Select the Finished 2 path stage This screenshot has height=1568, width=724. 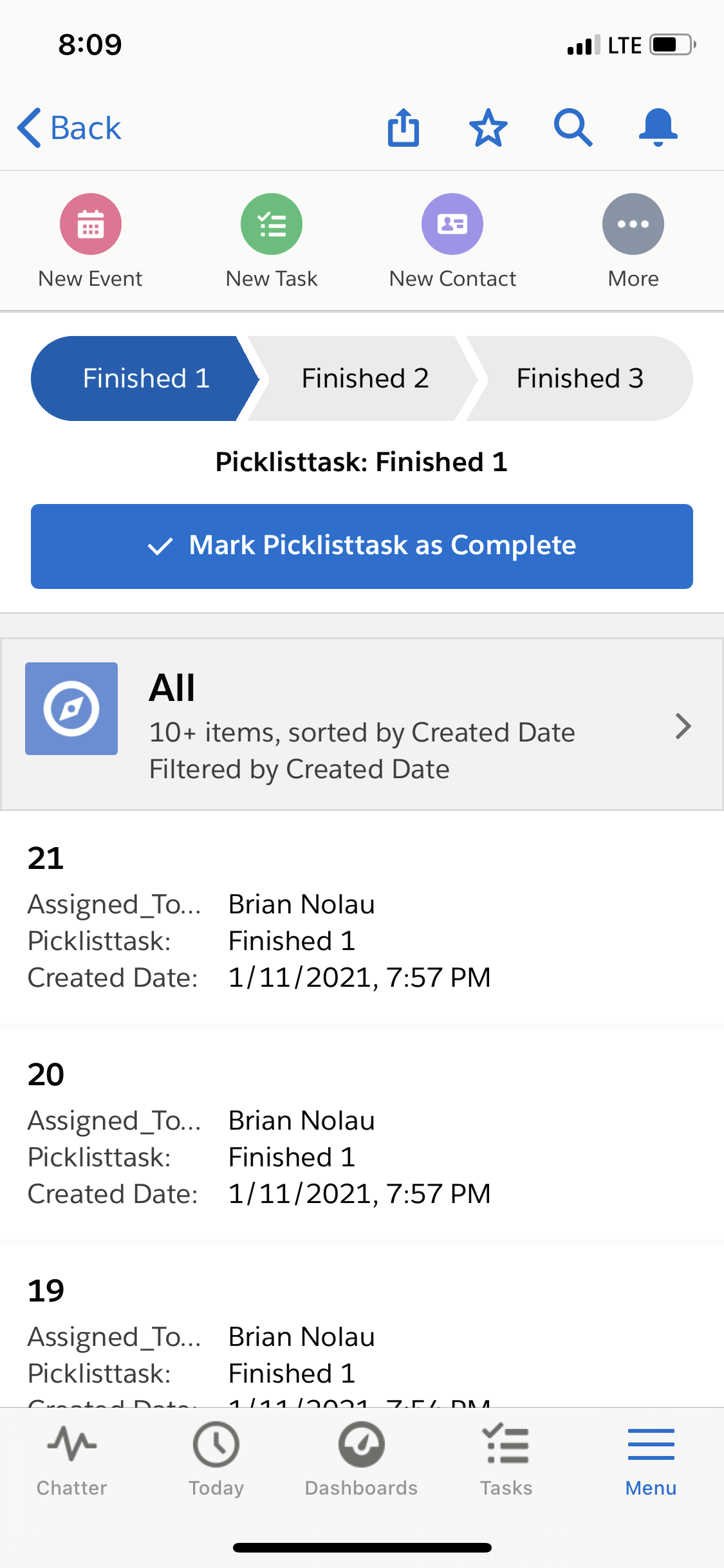(365, 378)
